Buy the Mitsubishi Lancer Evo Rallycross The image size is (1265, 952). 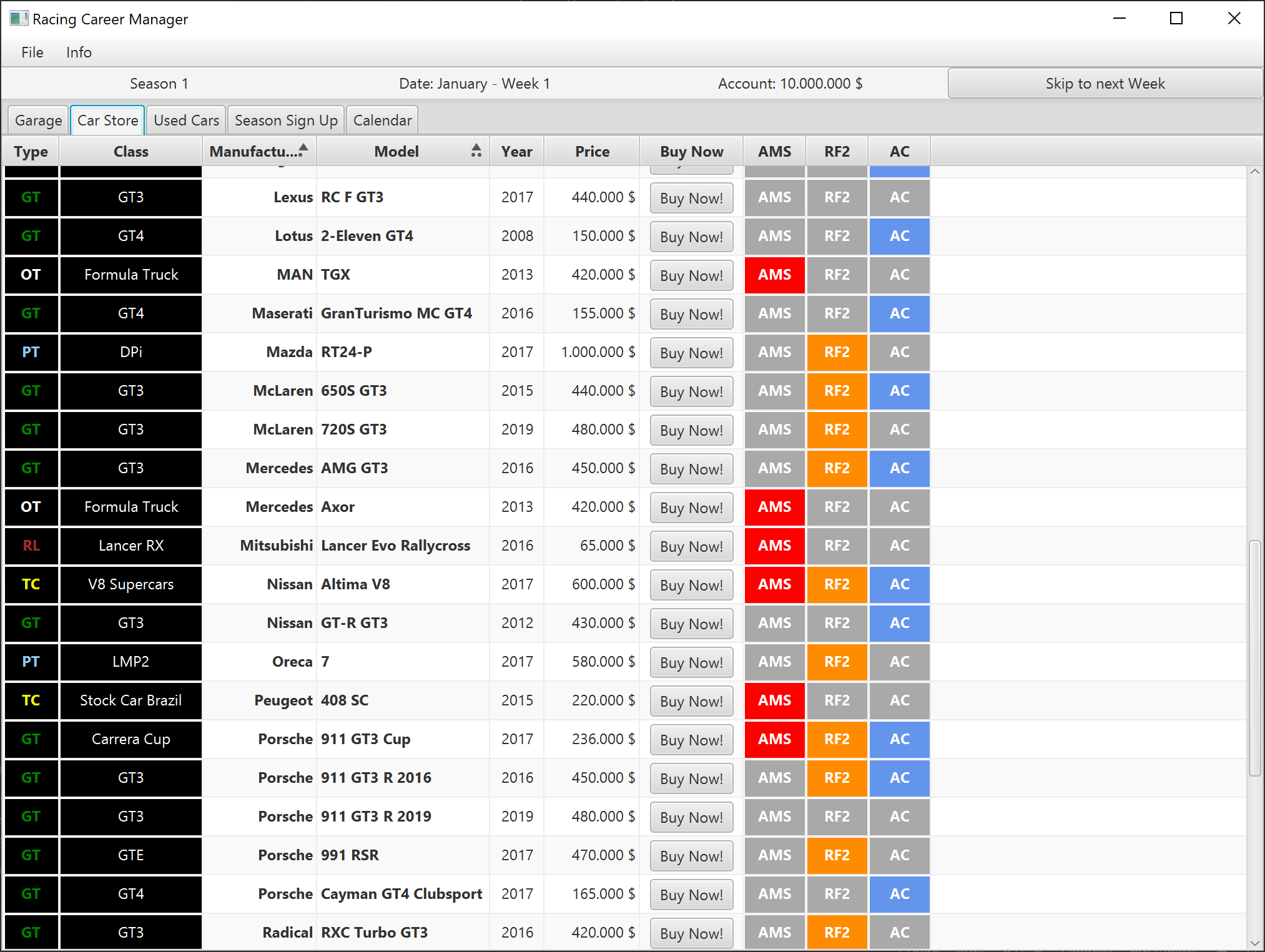coord(691,546)
